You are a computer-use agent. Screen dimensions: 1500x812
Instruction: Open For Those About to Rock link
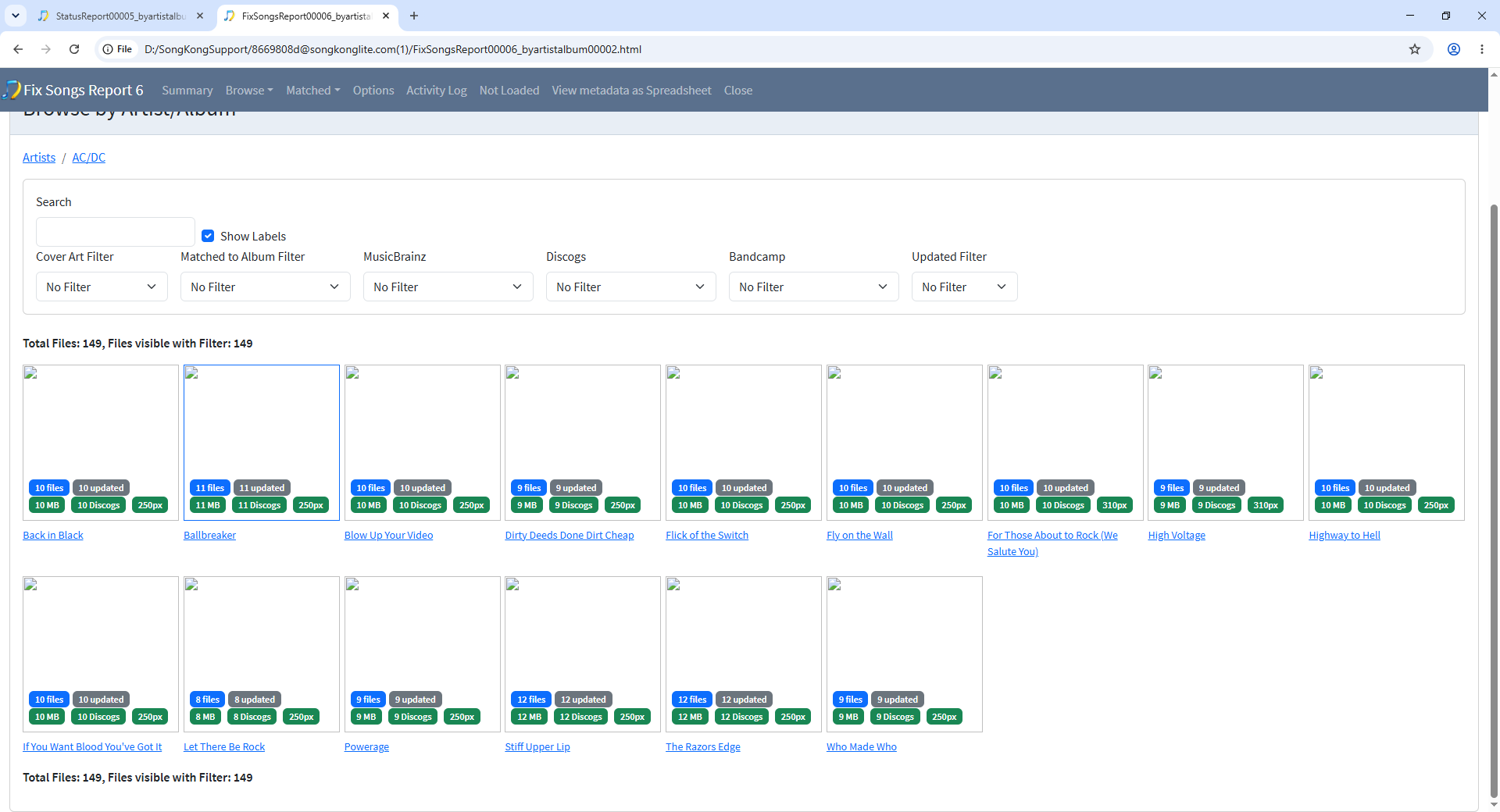(1052, 543)
